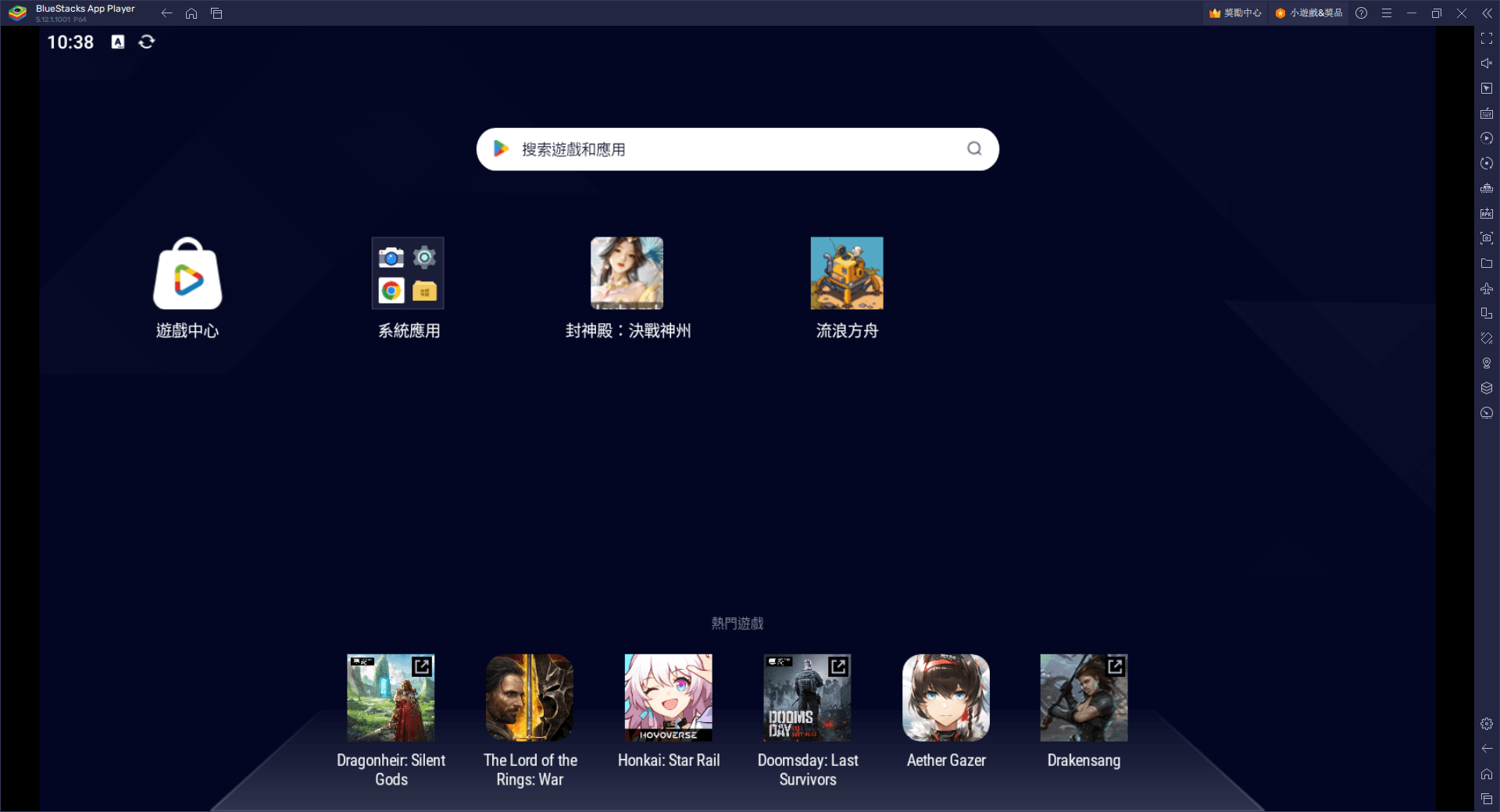Open the 遊戲中心 game center app

[x=187, y=274]
